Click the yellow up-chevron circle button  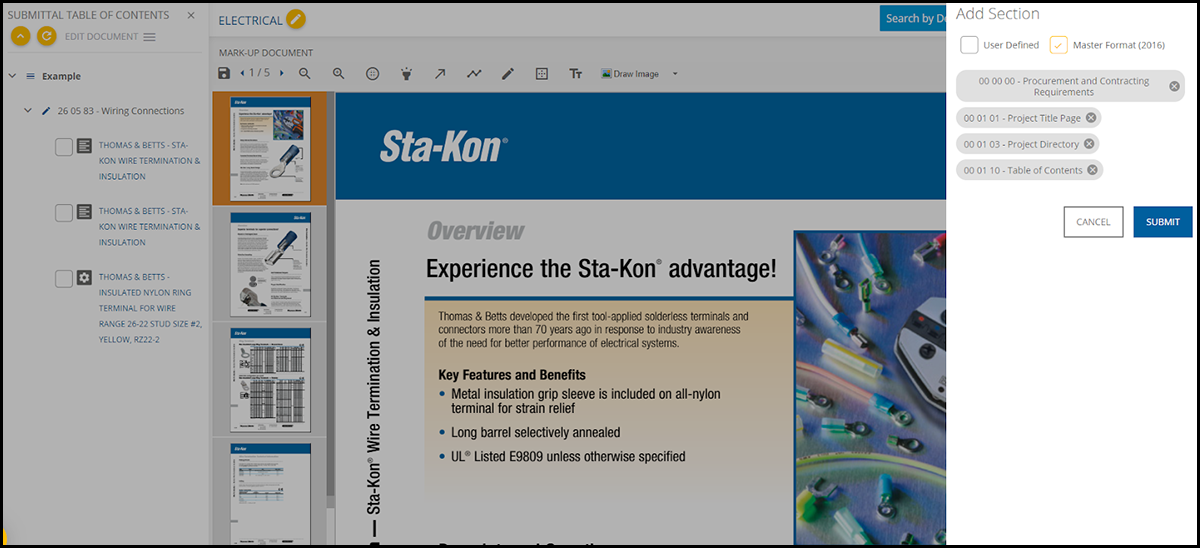(x=20, y=36)
